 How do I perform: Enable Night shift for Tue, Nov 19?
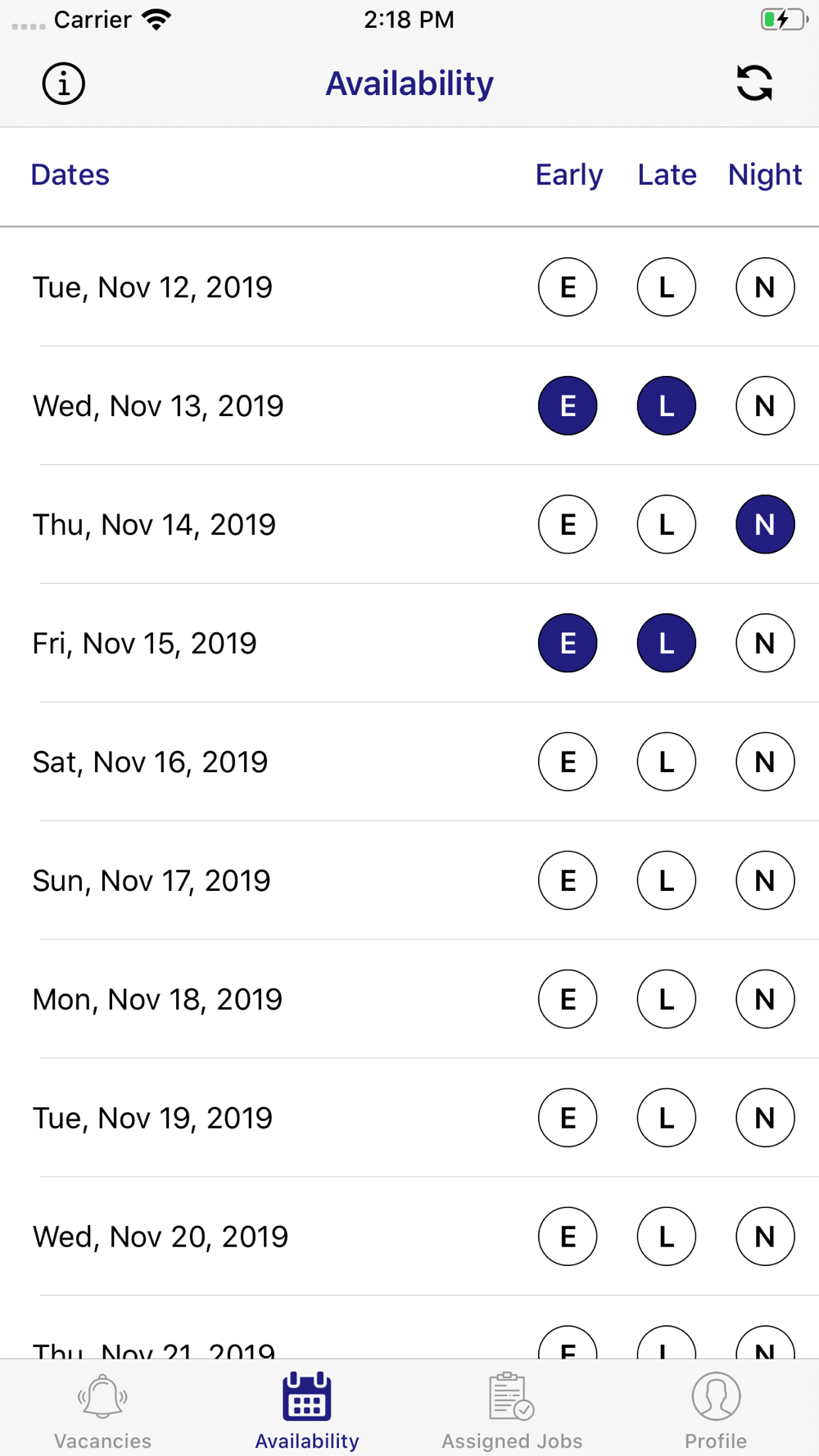pyautogui.click(x=765, y=1119)
